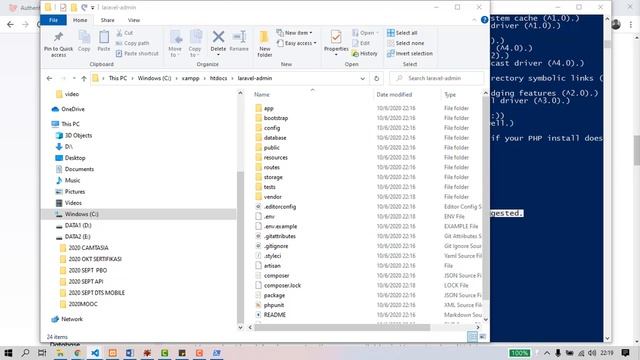
Task: Open Task View from taskbar
Action: 42,353
